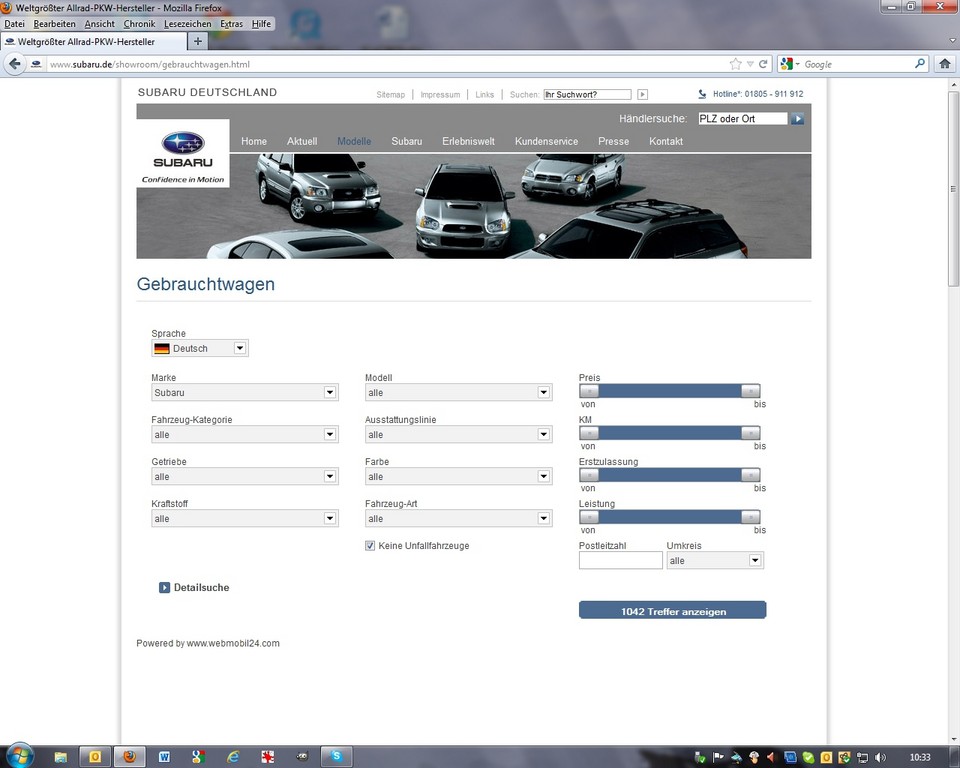960x768 pixels.
Task: Open the Farbe dropdown
Action: [x=459, y=476]
